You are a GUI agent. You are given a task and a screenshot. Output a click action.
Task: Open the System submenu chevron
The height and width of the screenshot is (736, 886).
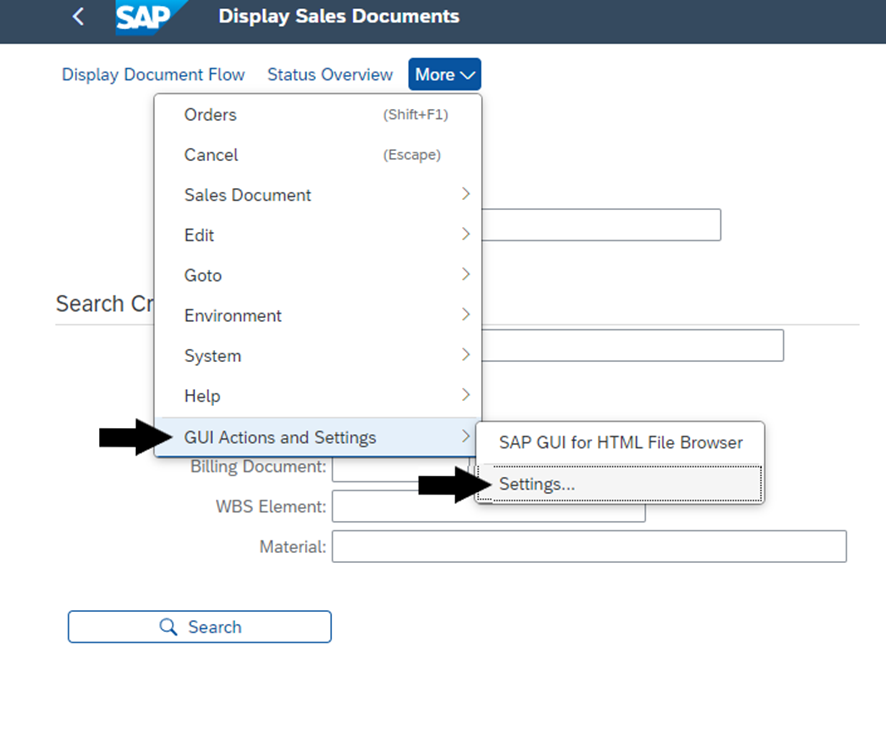tap(466, 355)
